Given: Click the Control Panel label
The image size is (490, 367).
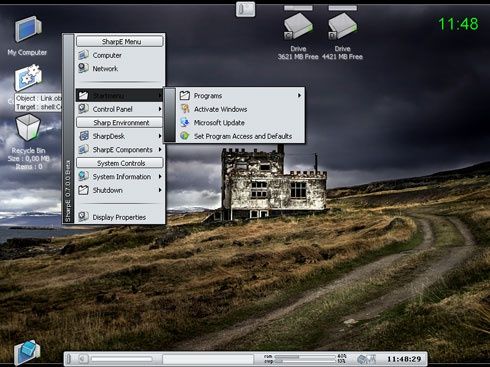Looking at the screenshot, I should 112,109.
